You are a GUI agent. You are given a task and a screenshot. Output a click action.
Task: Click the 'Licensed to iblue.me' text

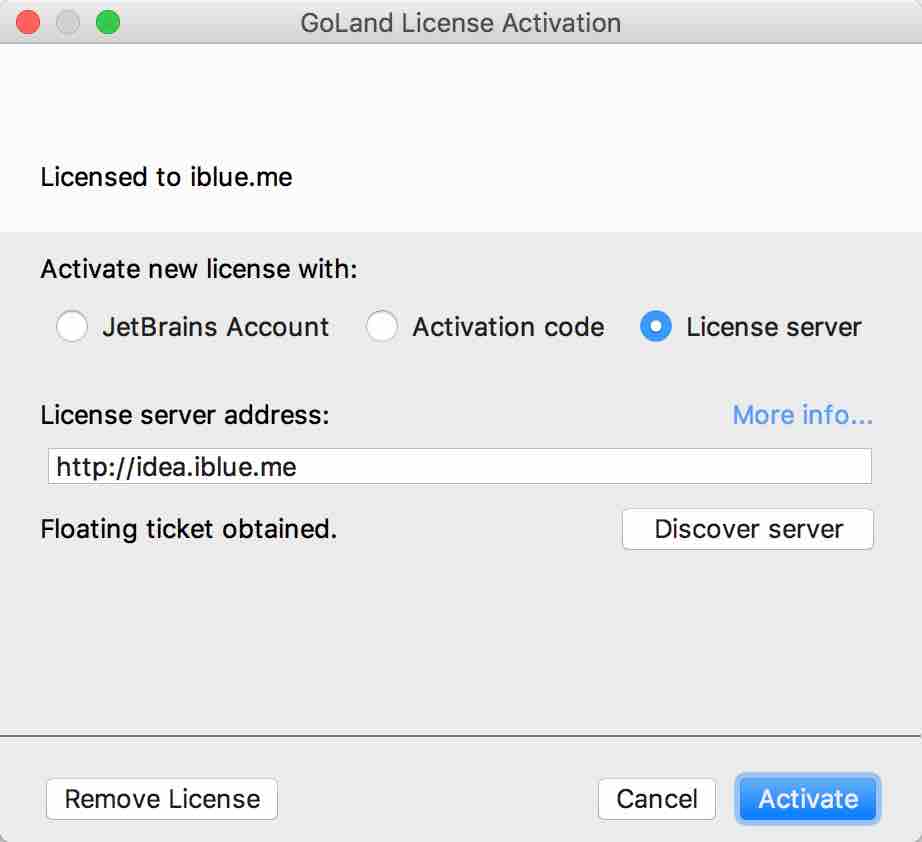pos(166,177)
